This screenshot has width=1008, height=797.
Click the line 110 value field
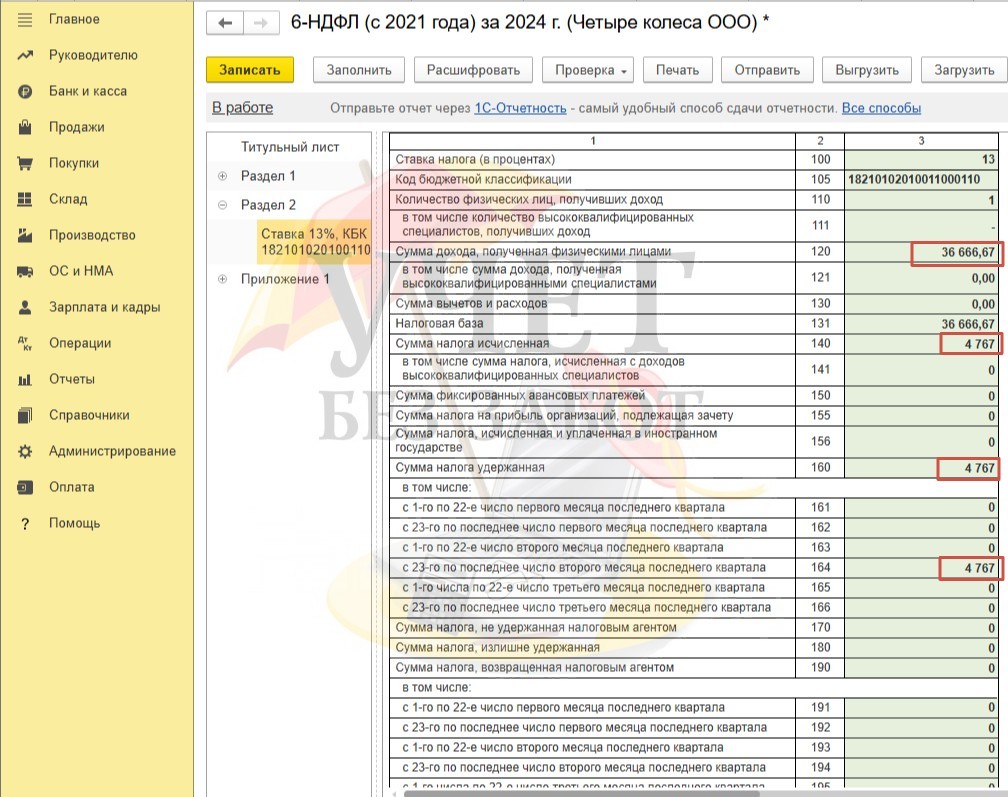pos(921,199)
